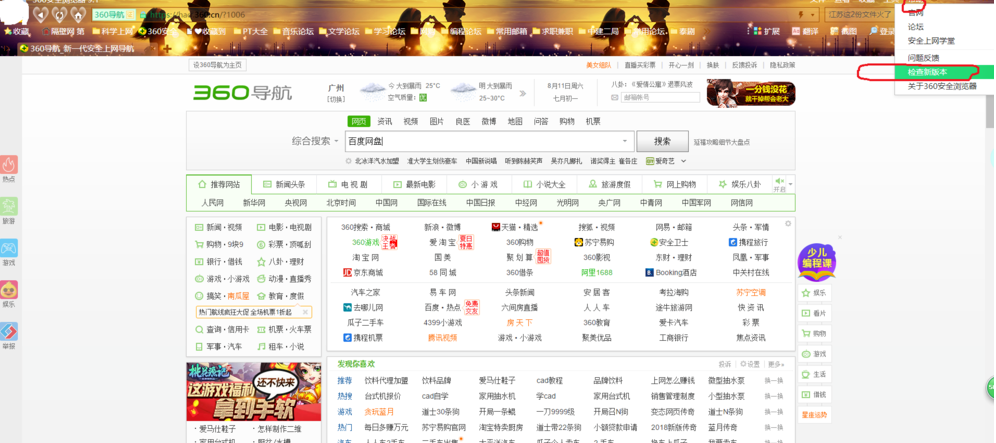996x443 pixels.
Task: Click the 少儿编程课 round promo icon
Action: coord(816,262)
